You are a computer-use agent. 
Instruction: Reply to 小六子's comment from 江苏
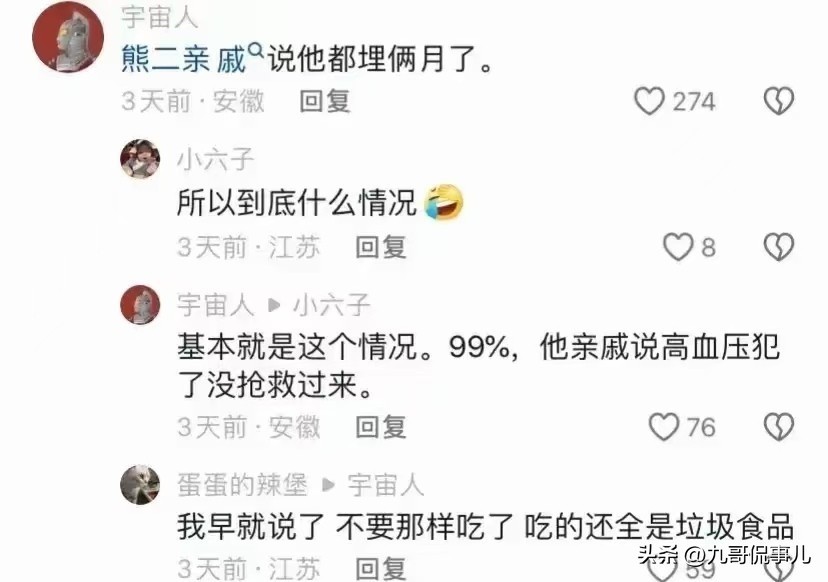[381, 247]
